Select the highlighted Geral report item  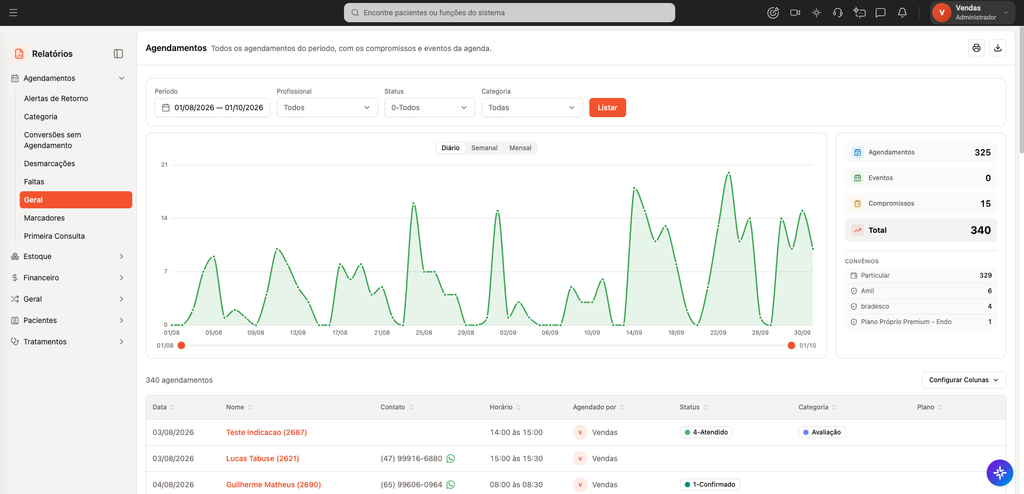76,200
